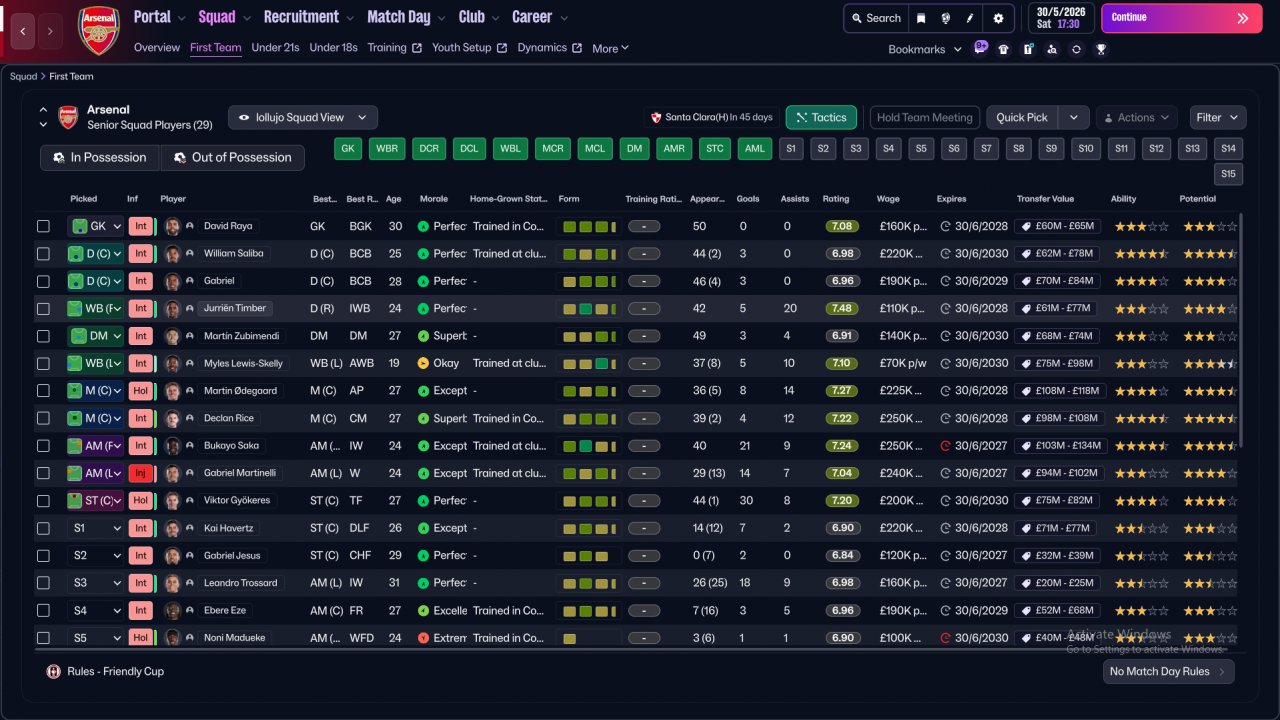This screenshot has height=720, width=1280.
Task: Click the Continue button
Action: [x=1181, y=18]
